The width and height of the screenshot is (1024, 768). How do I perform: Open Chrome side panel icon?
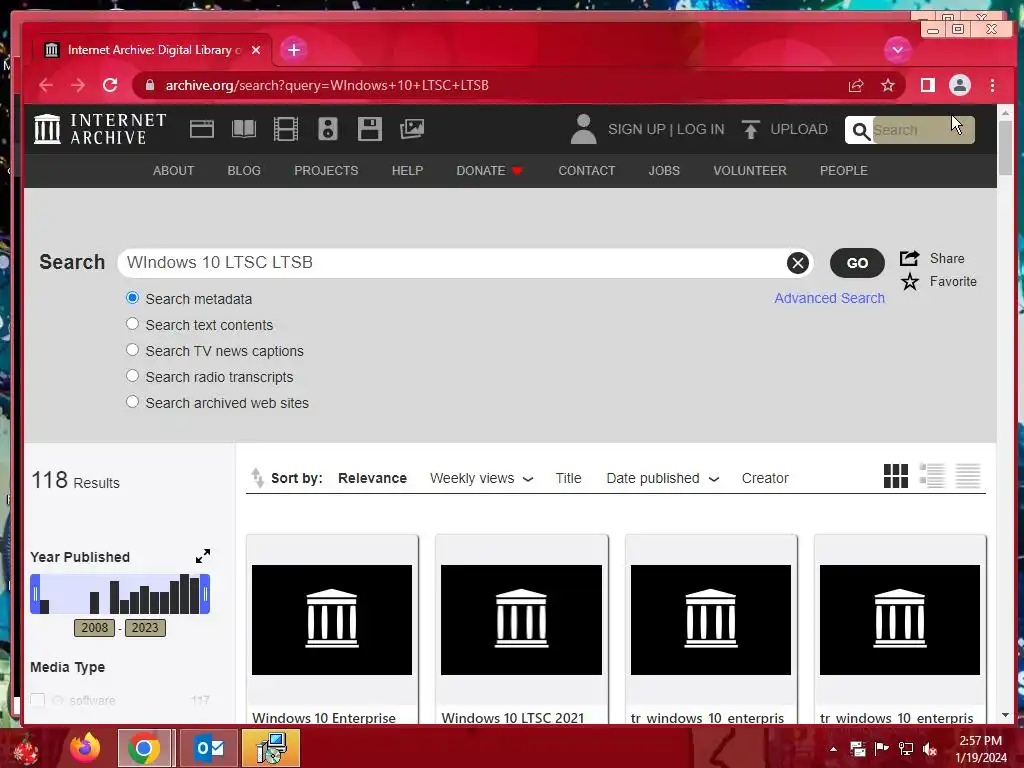point(927,85)
